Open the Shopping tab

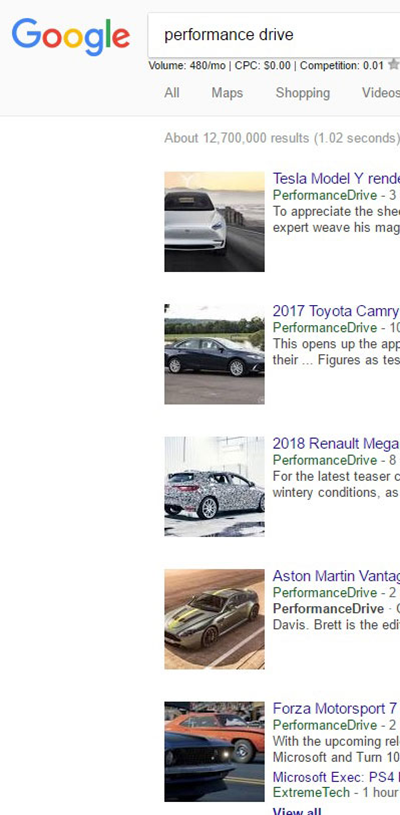[x=302, y=93]
